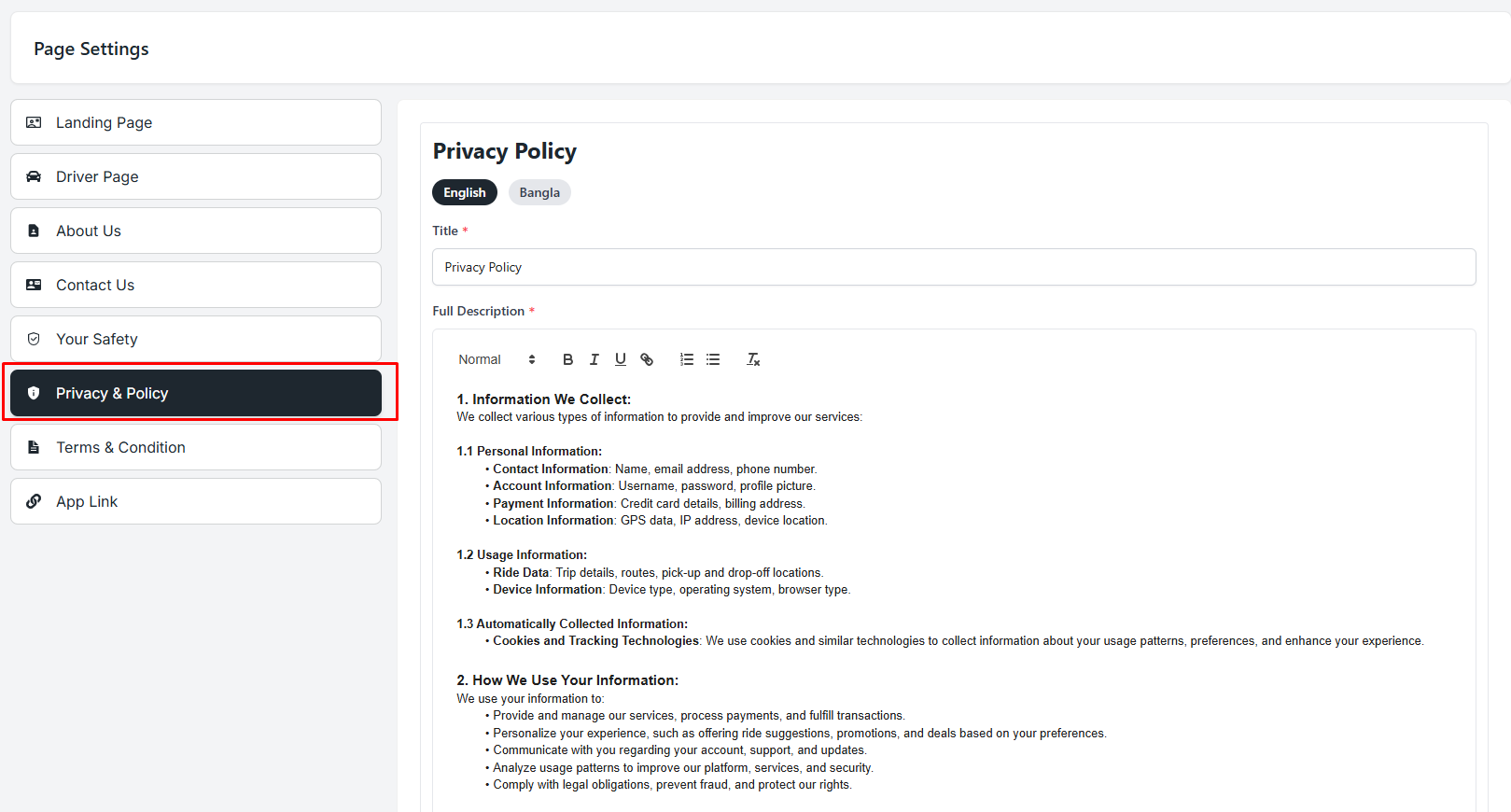The width and height of the screenshot is (1511, 812).
Task: Click the file icon beside Terms & Condition
Action: click(x=34, y=447)
